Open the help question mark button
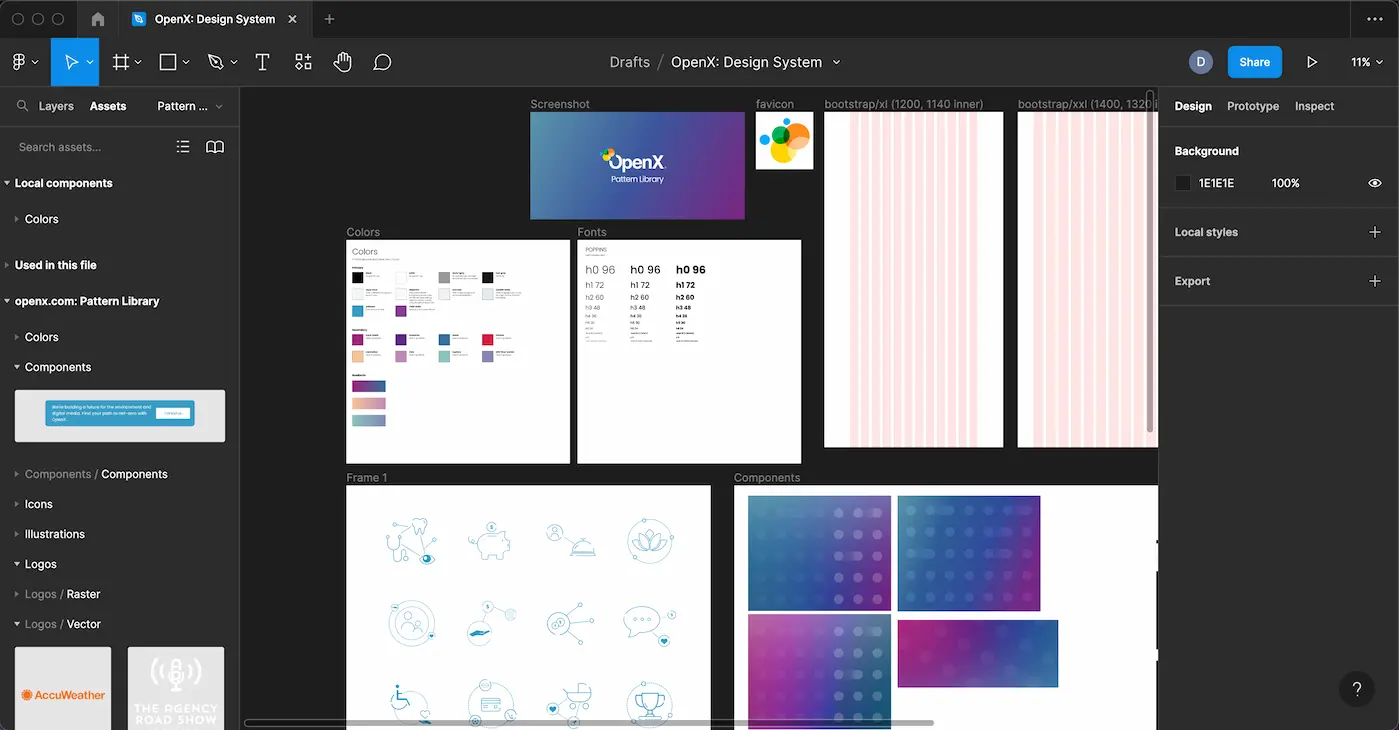Image resolution: width=1399 pixels, height=730 pixels. pyautogui.click(x=1357, y=689)
